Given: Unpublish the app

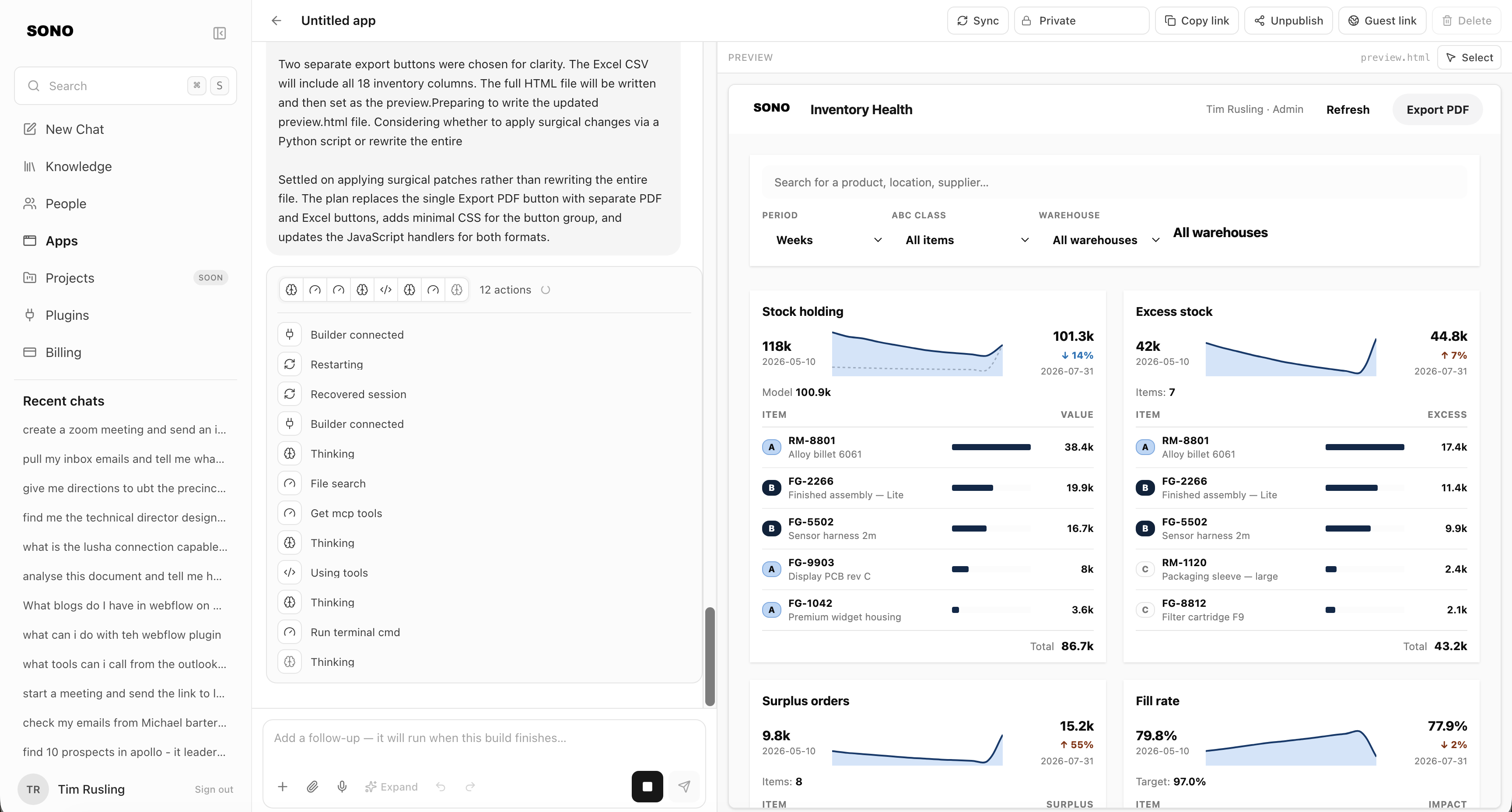Looking at the screenshot, I should pyautogui.click(x=1288, y=21).
